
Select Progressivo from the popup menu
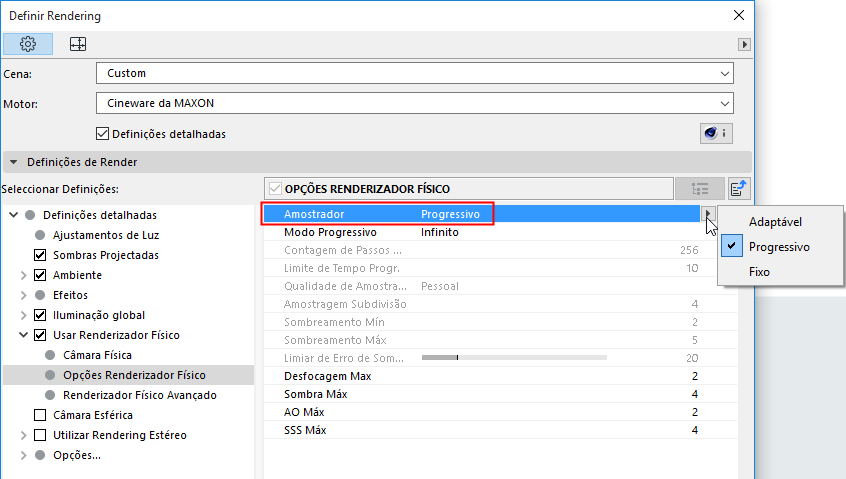click(779, 247)
